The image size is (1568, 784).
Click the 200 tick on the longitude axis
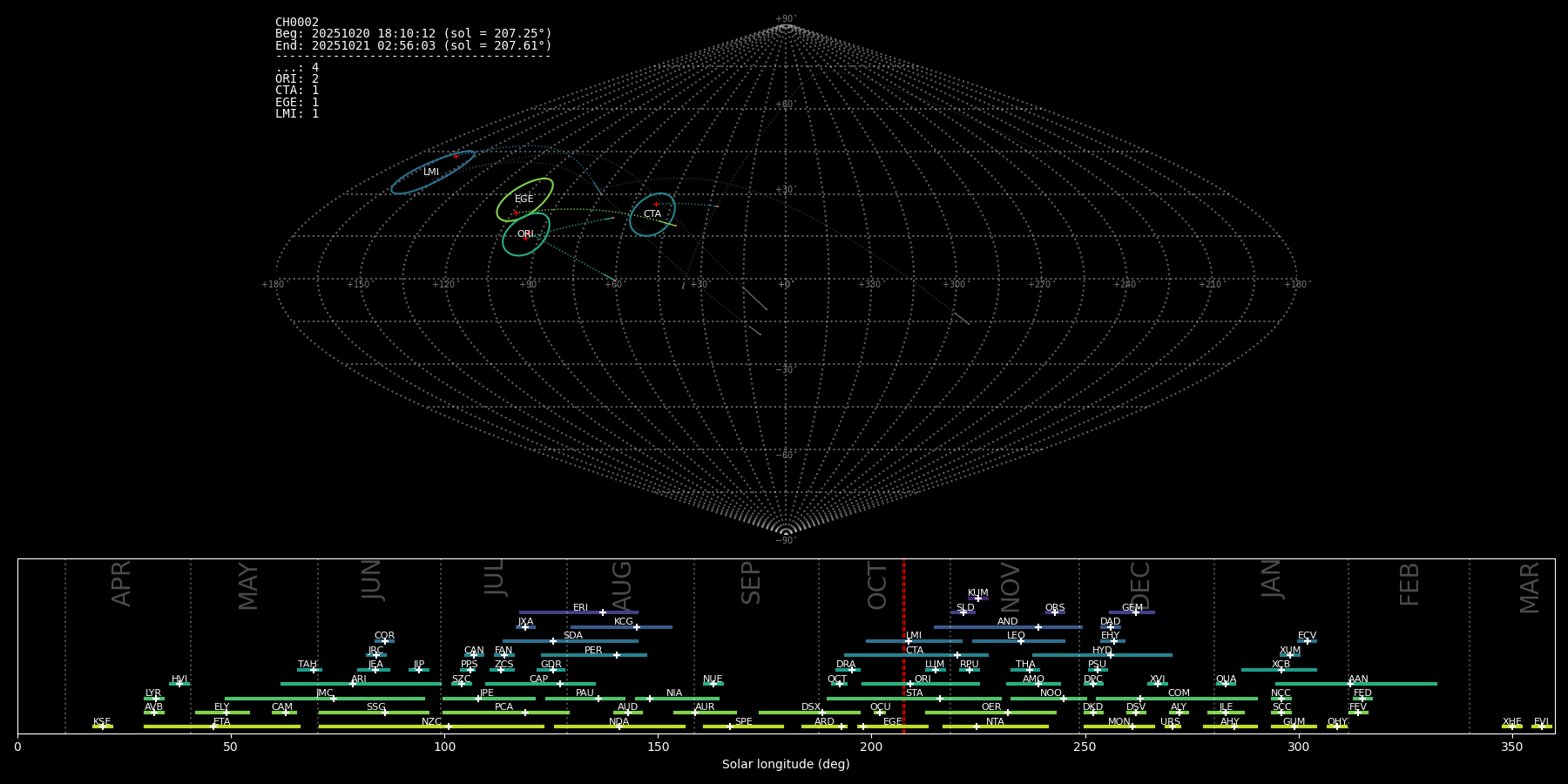[871, 747]
